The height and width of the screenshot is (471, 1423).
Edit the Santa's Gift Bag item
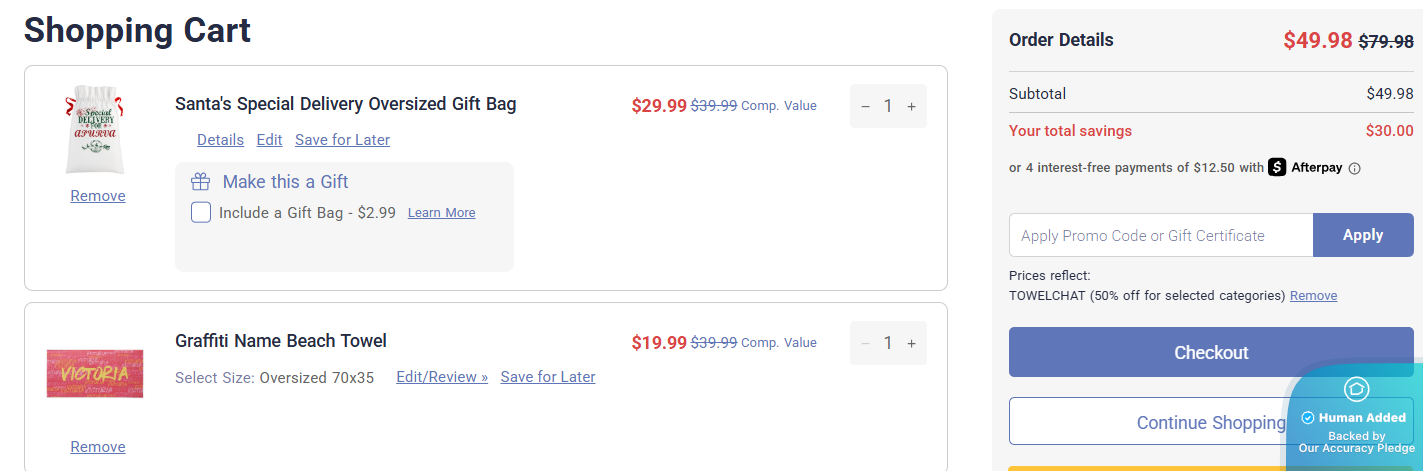(x=269, y=140)
